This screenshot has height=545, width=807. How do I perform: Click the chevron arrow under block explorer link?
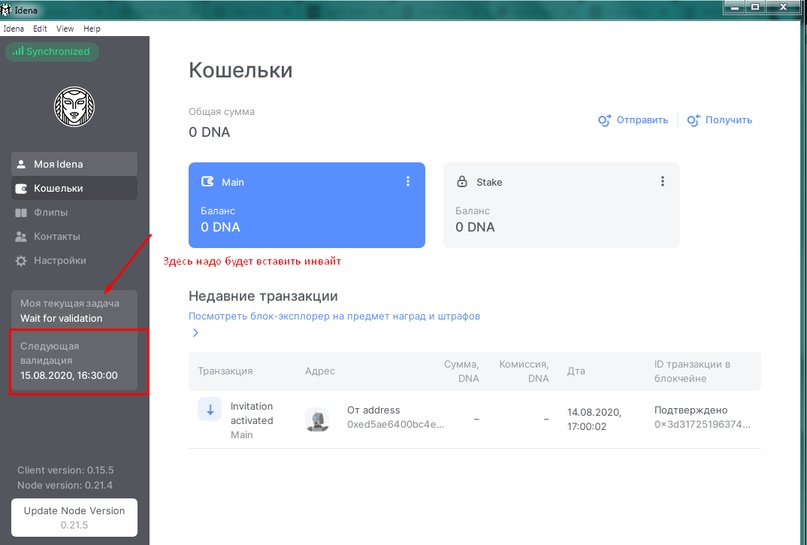[x=195, y=332]
